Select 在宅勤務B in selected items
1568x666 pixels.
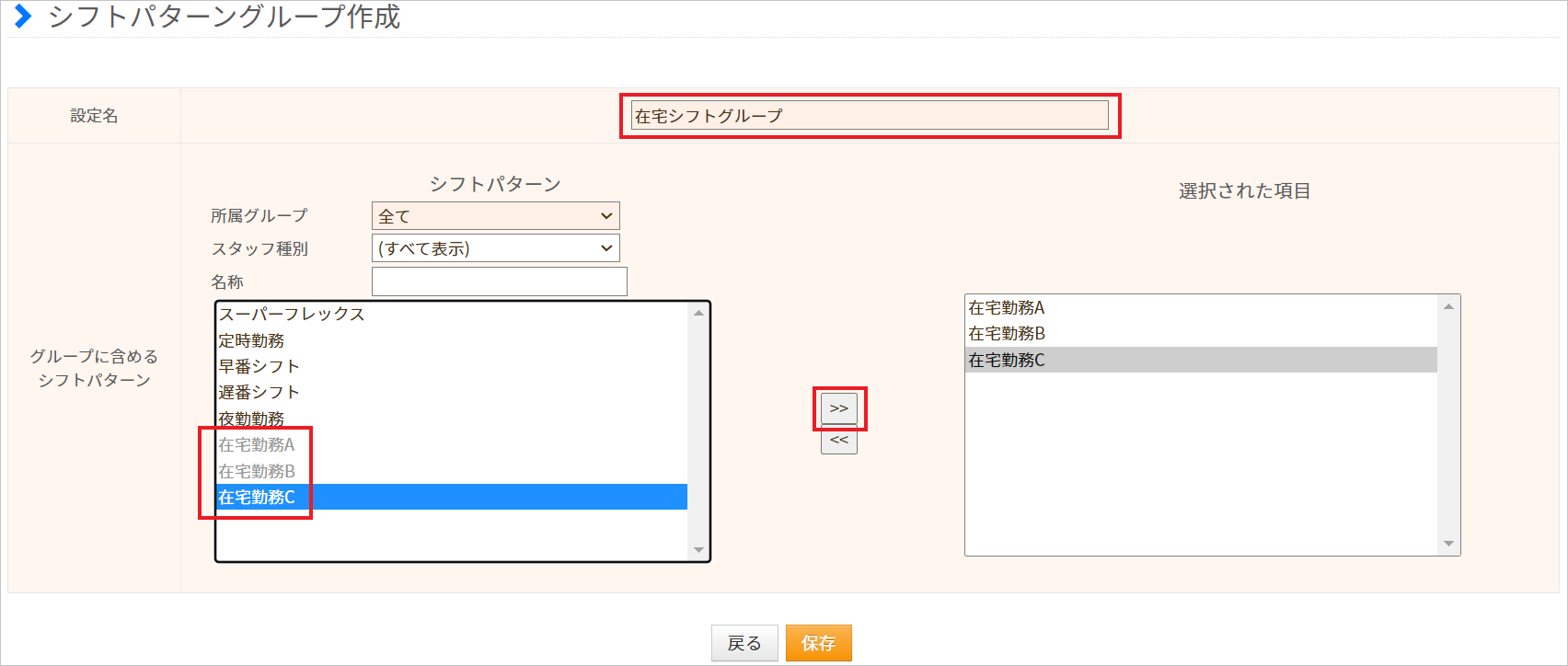click(x=1007, y=334)
